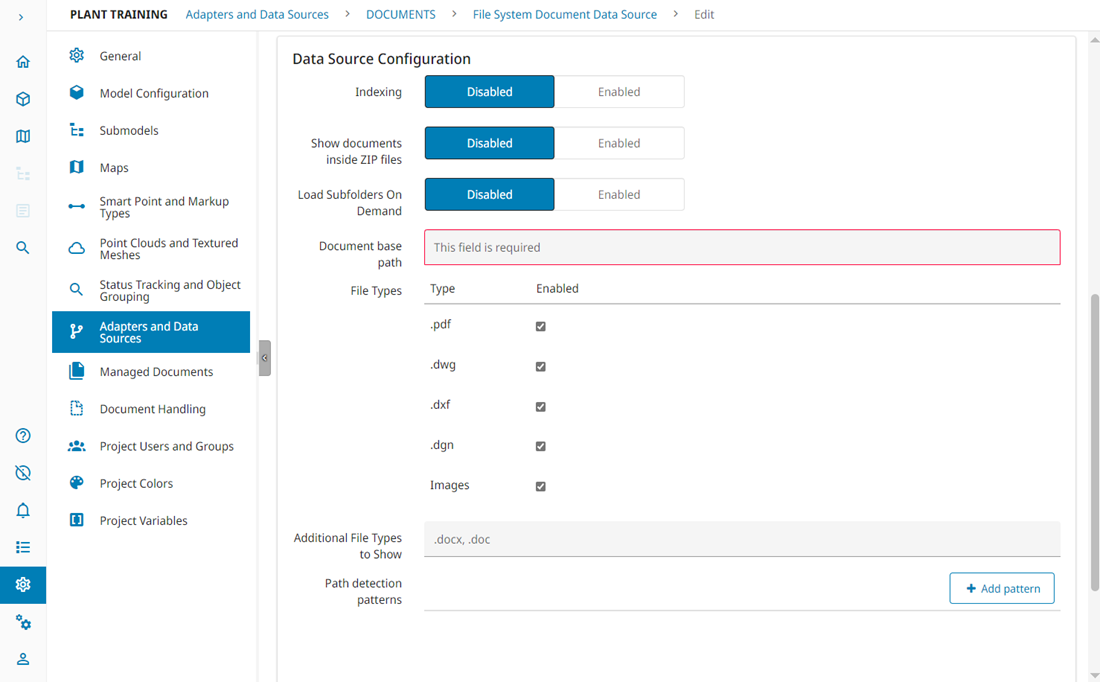Uncheck the .dwg file type
This screenshot has width=1100, height=682.
(540, 366)
